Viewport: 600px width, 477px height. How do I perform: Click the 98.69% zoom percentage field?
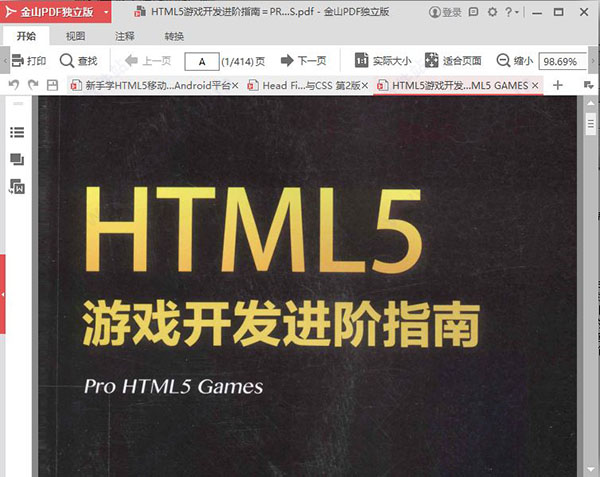[x=562, y=62]
